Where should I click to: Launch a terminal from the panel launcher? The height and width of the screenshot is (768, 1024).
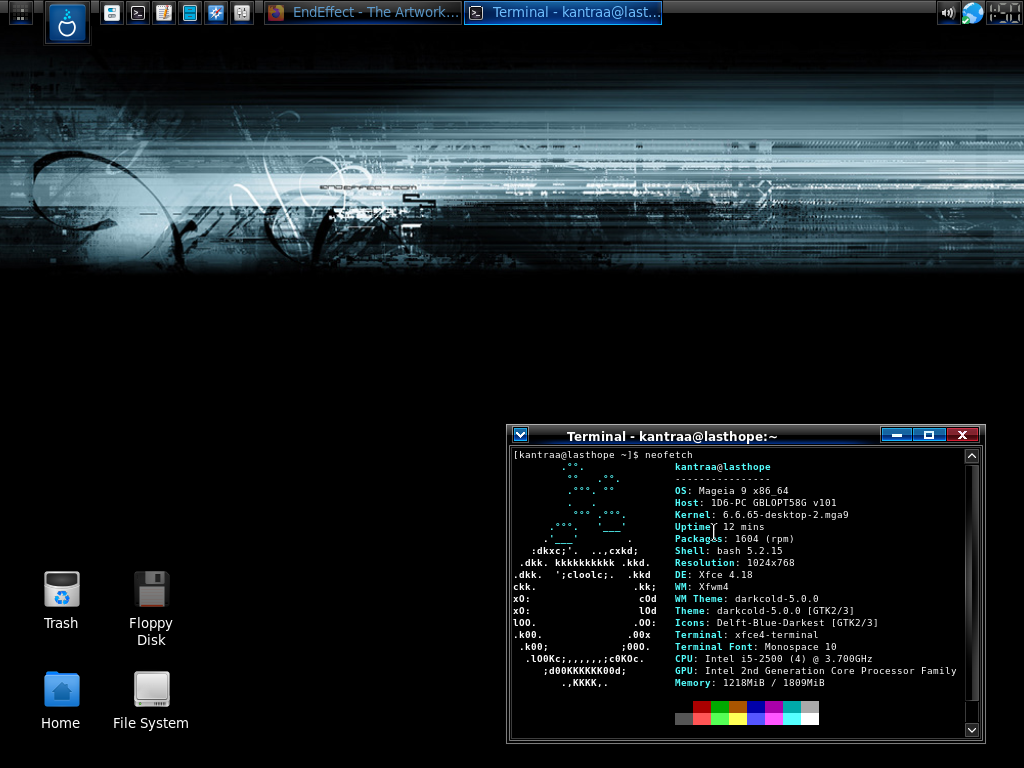[138, 12]
